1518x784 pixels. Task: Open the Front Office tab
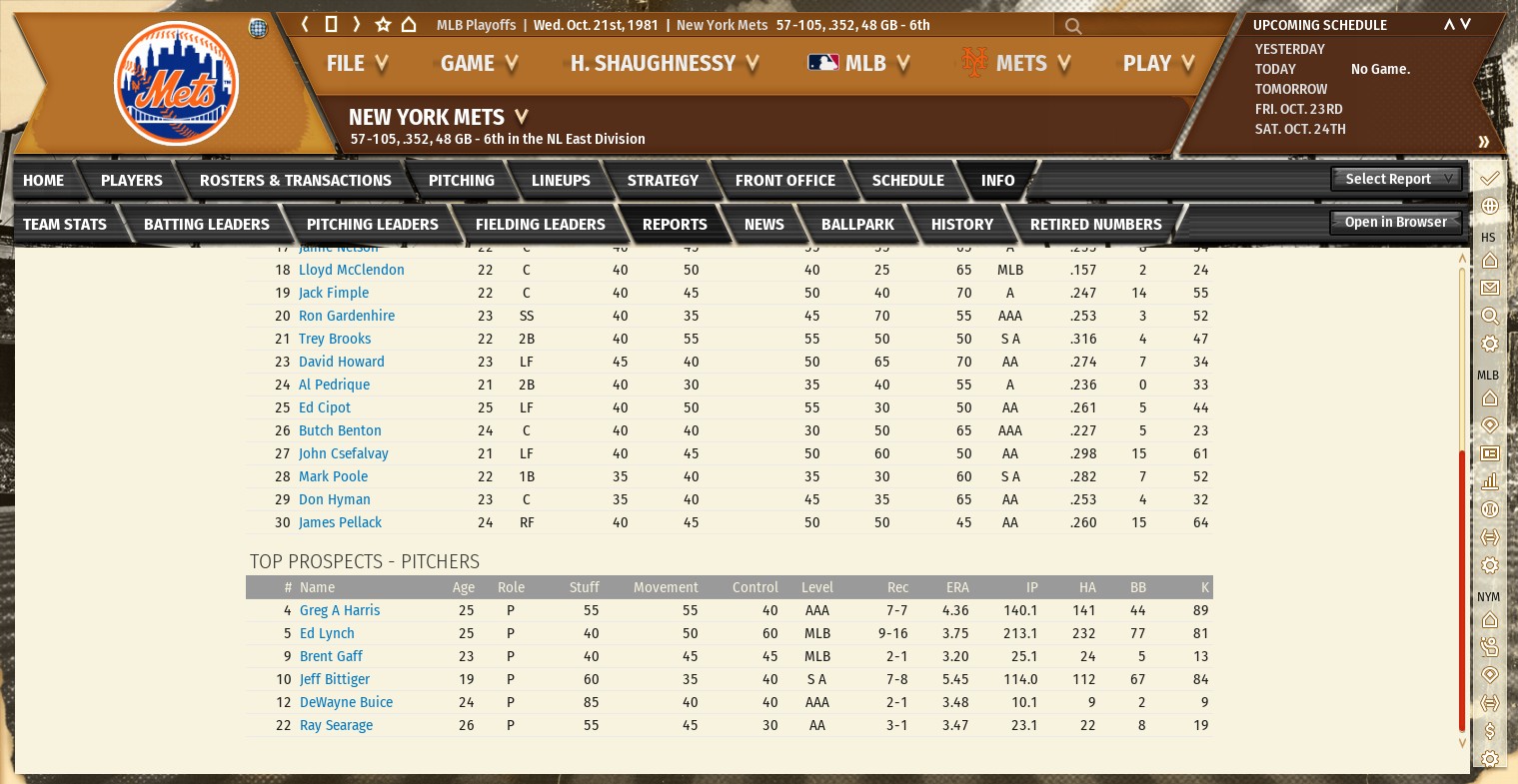[x=784, y=180]
